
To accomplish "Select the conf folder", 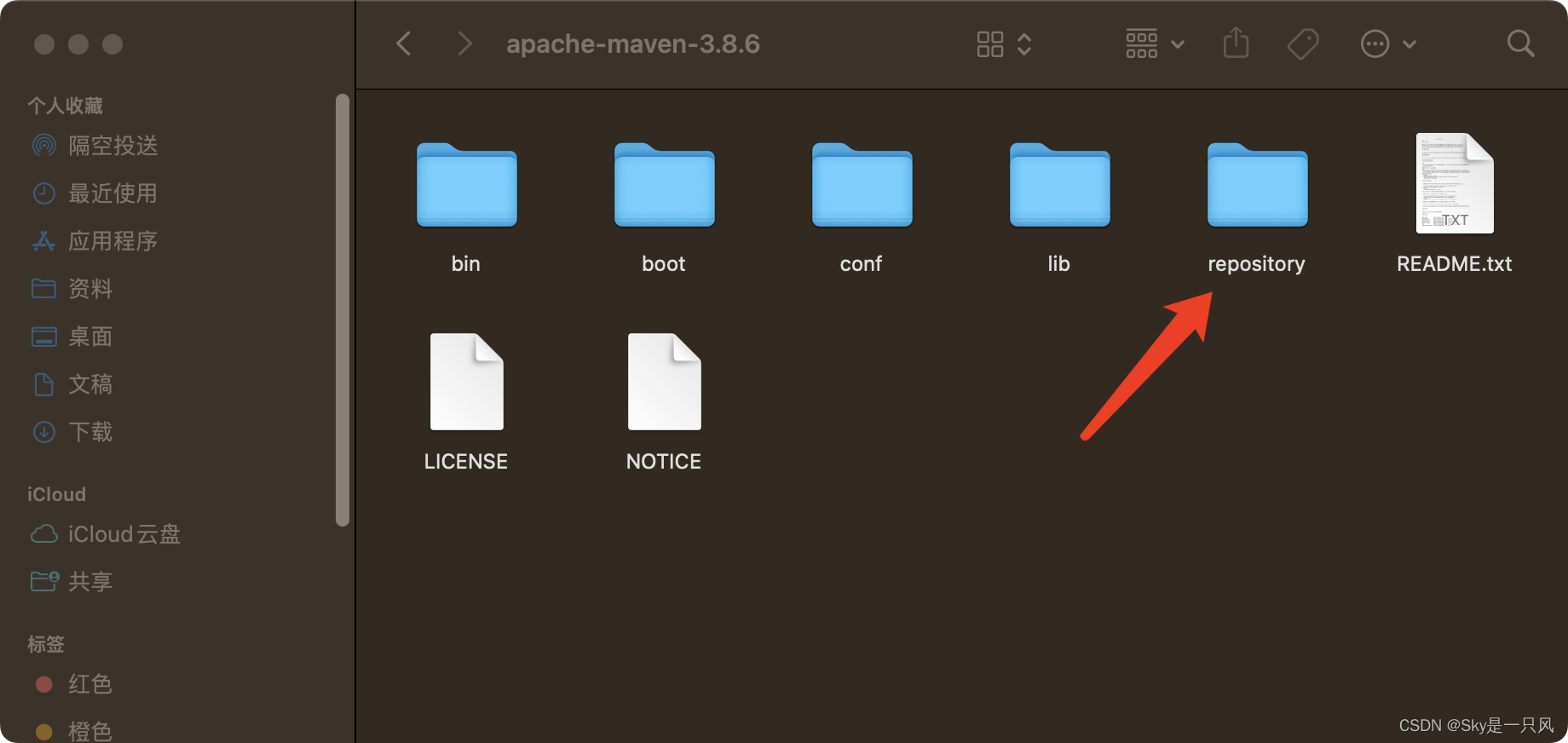I will [x=862, y=185].
